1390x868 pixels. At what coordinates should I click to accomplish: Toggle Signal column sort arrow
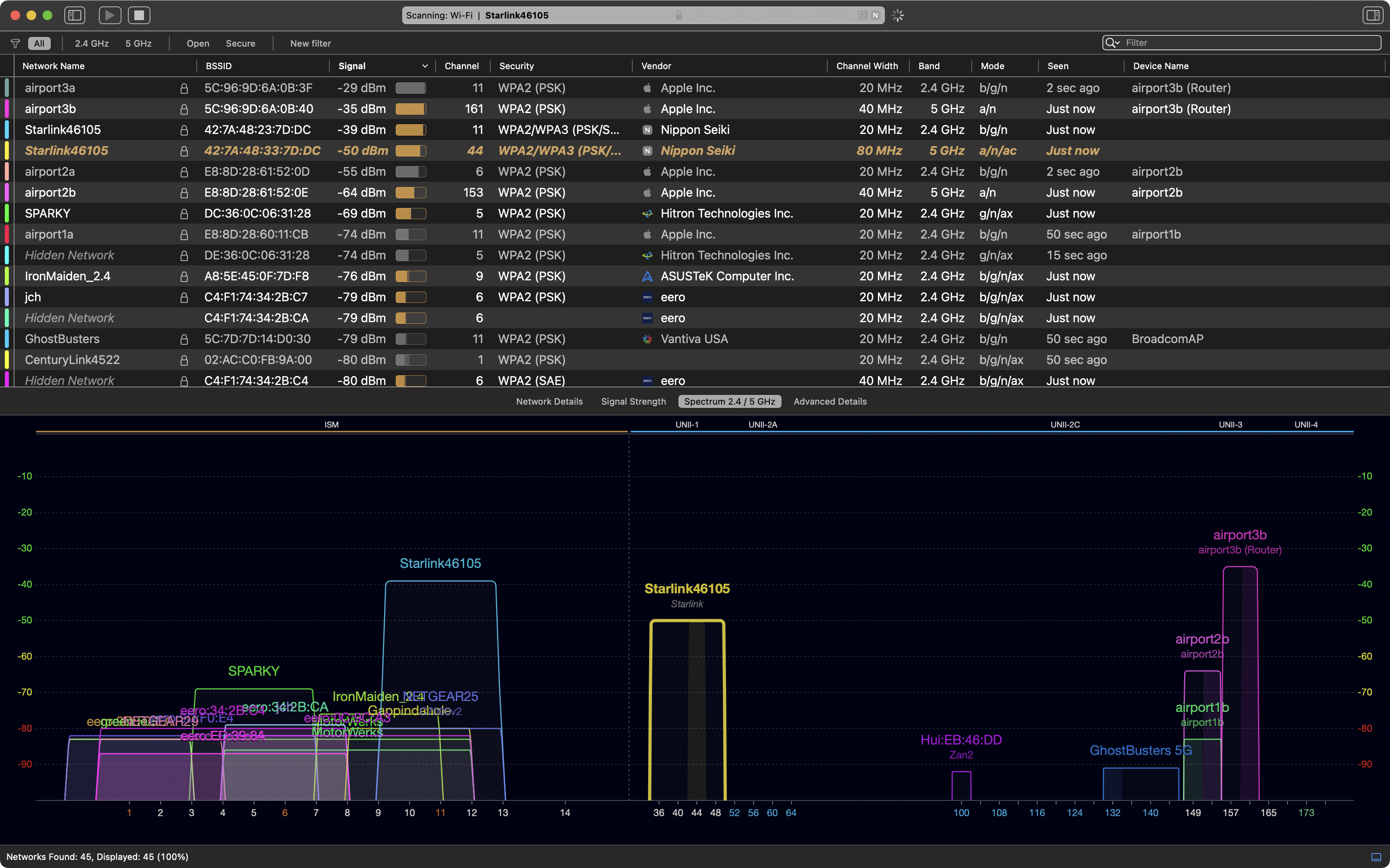(425, 66)
